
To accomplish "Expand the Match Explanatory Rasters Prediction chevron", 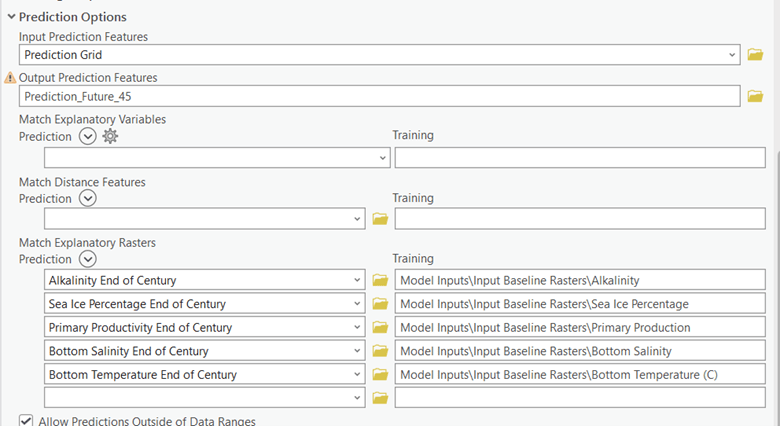I will pyautogui.click(x=87, y=259).
